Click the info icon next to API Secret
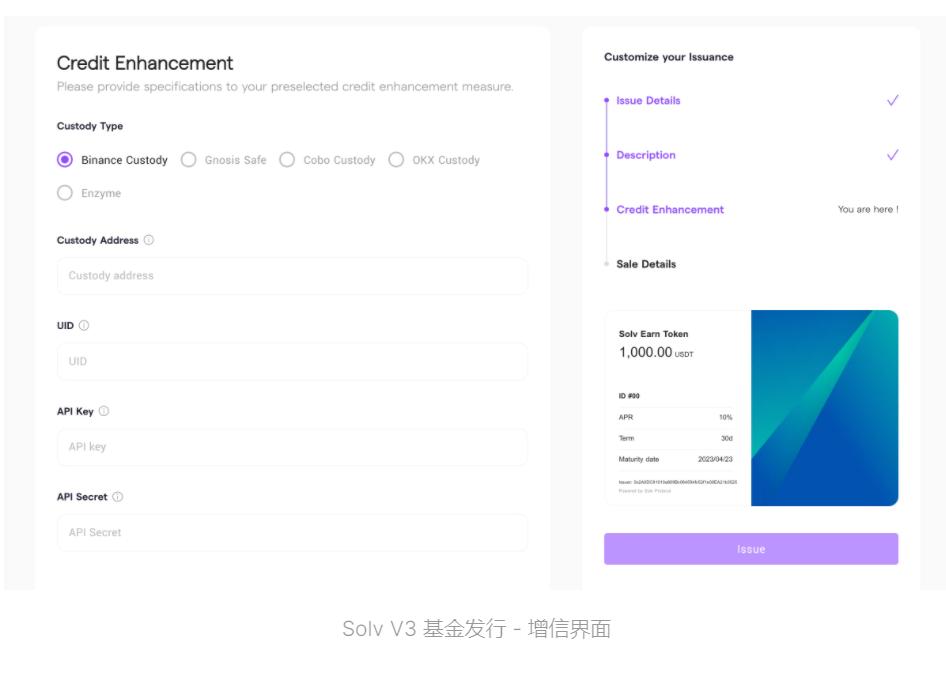 [118, 497]
